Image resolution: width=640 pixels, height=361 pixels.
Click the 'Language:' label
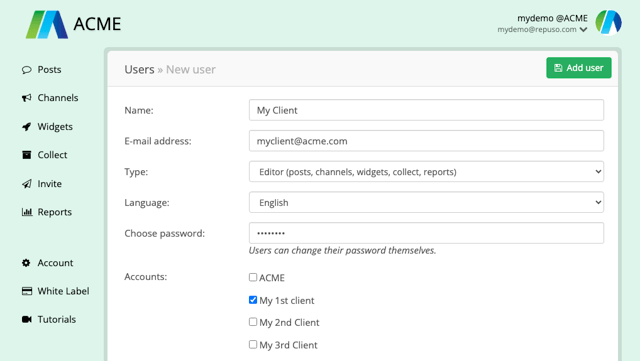click(147, 203)
